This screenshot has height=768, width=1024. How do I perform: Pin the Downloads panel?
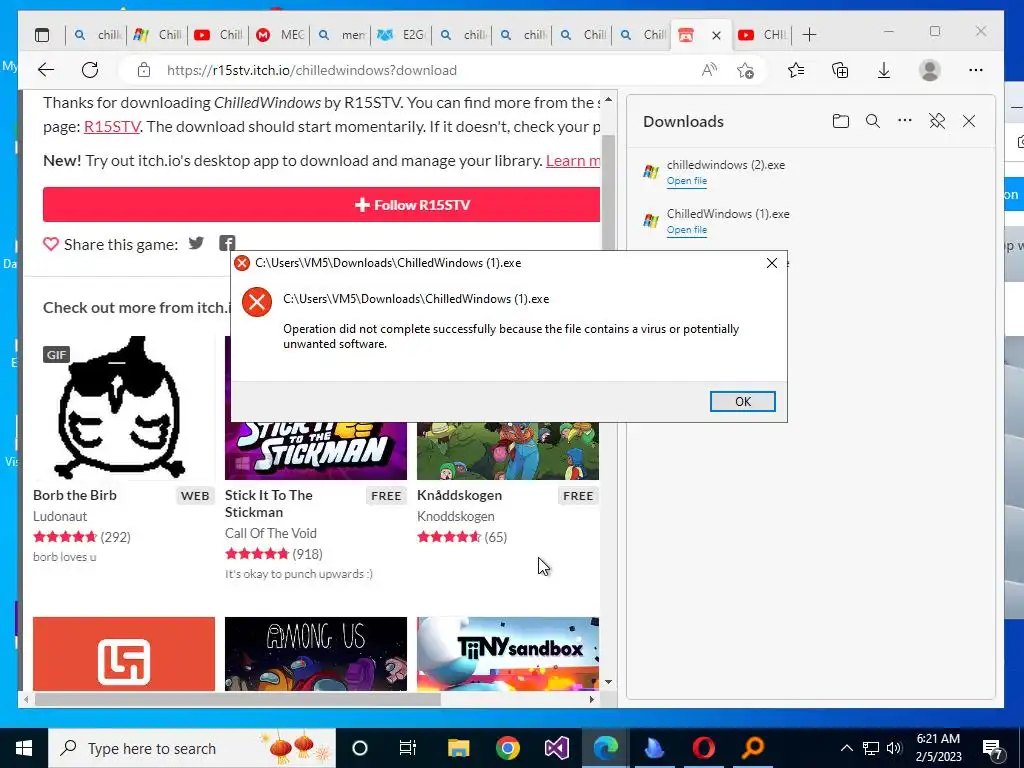click(x=937, y=121)
